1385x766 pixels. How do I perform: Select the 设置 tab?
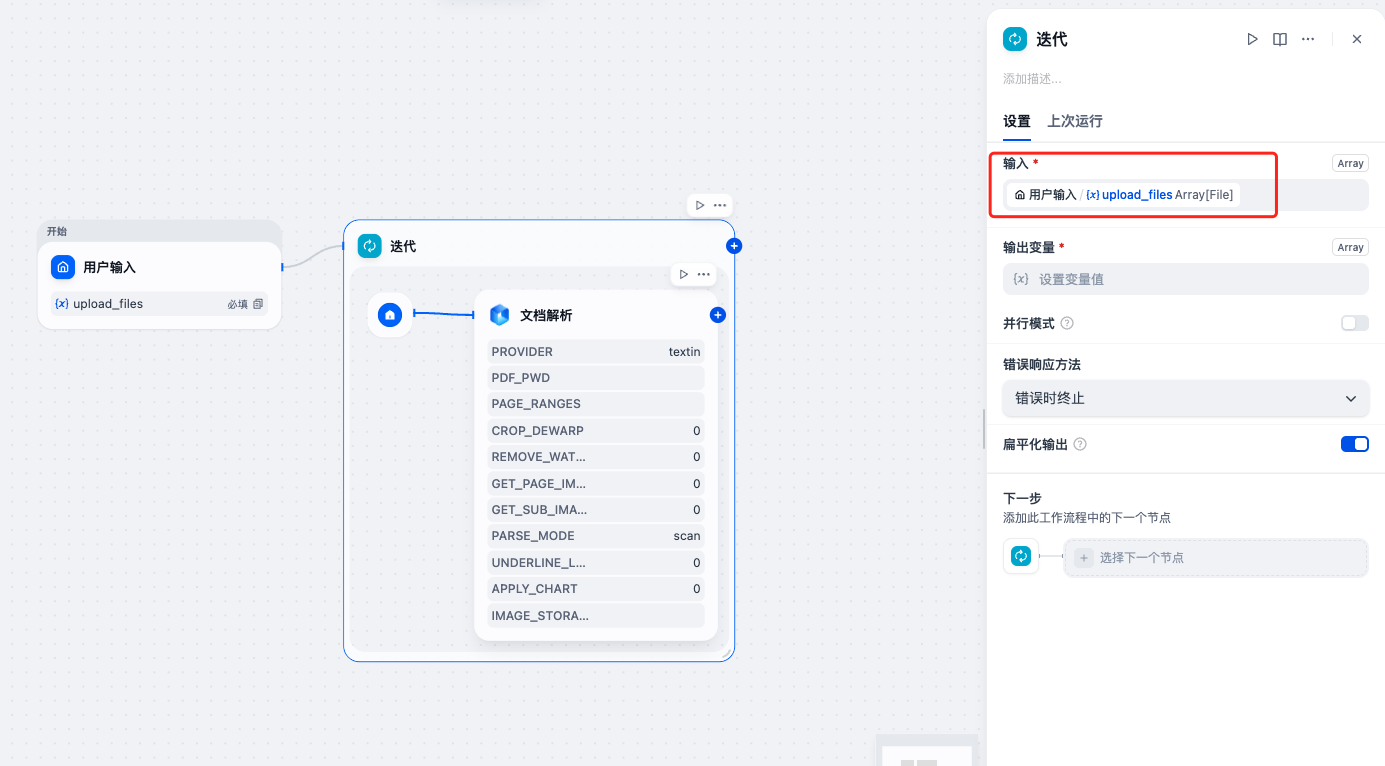point(1016,120)
